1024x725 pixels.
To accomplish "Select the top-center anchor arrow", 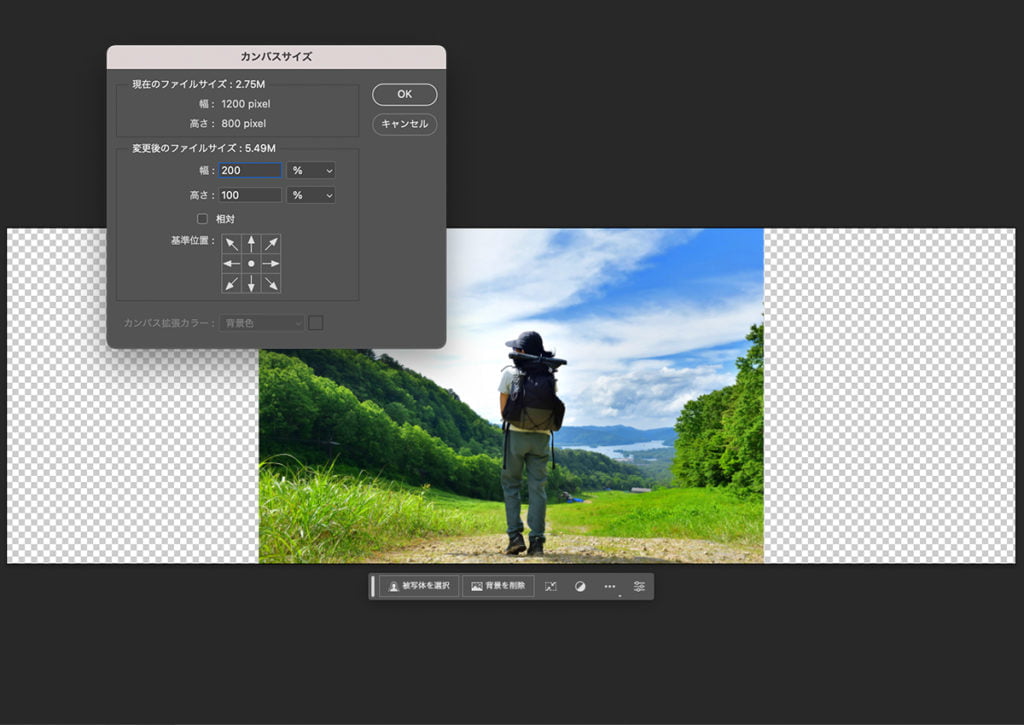I will 251,244.
